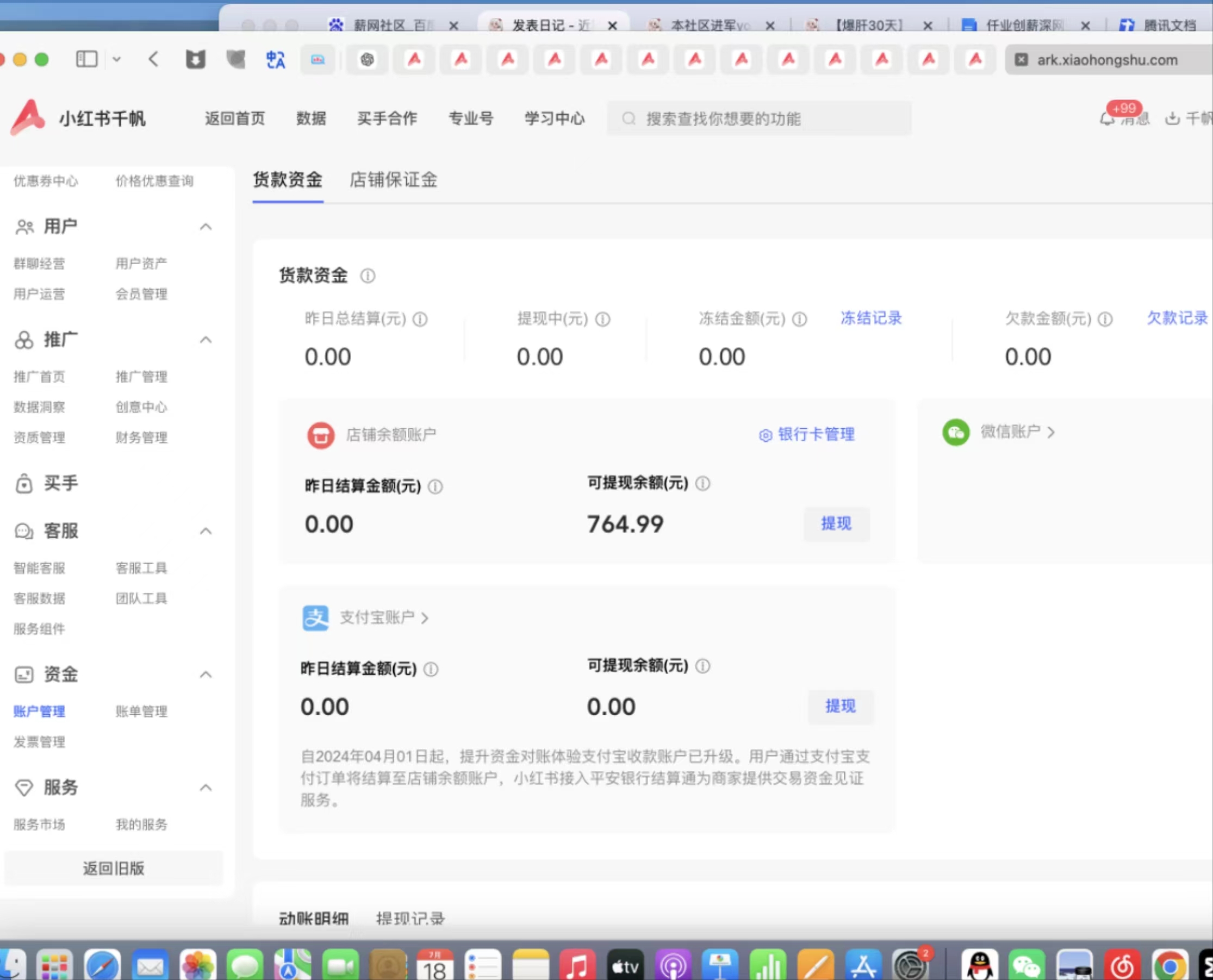Open 会员管理 in the sidebar
This screenshot has height=980, width=1213.
(x=141, y=294)
